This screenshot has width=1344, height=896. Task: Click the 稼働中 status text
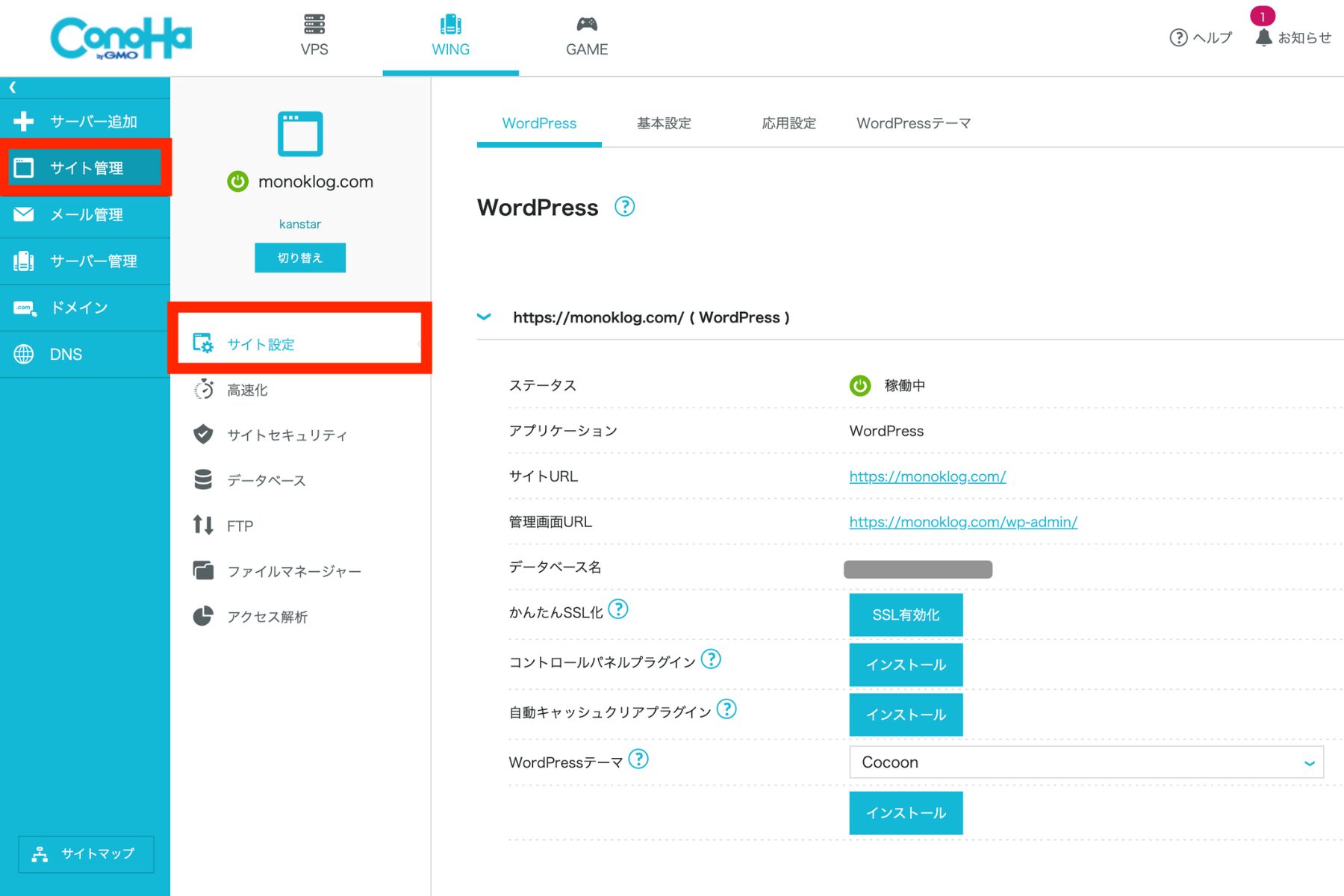(905, 385)
